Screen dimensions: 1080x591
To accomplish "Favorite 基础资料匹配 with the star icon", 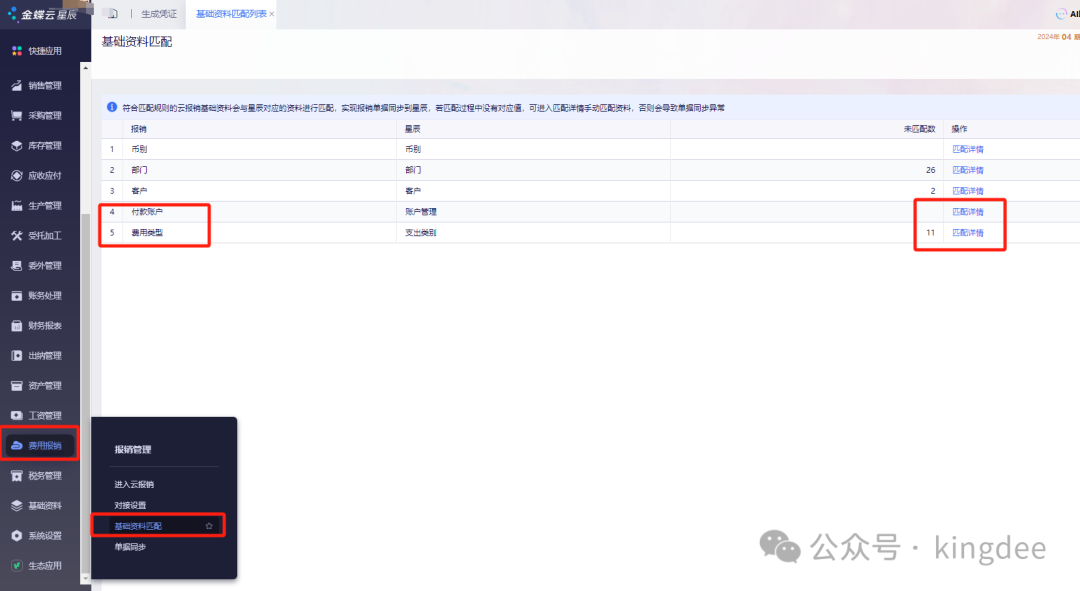I will pyautogui.click(x=209, y=526).
